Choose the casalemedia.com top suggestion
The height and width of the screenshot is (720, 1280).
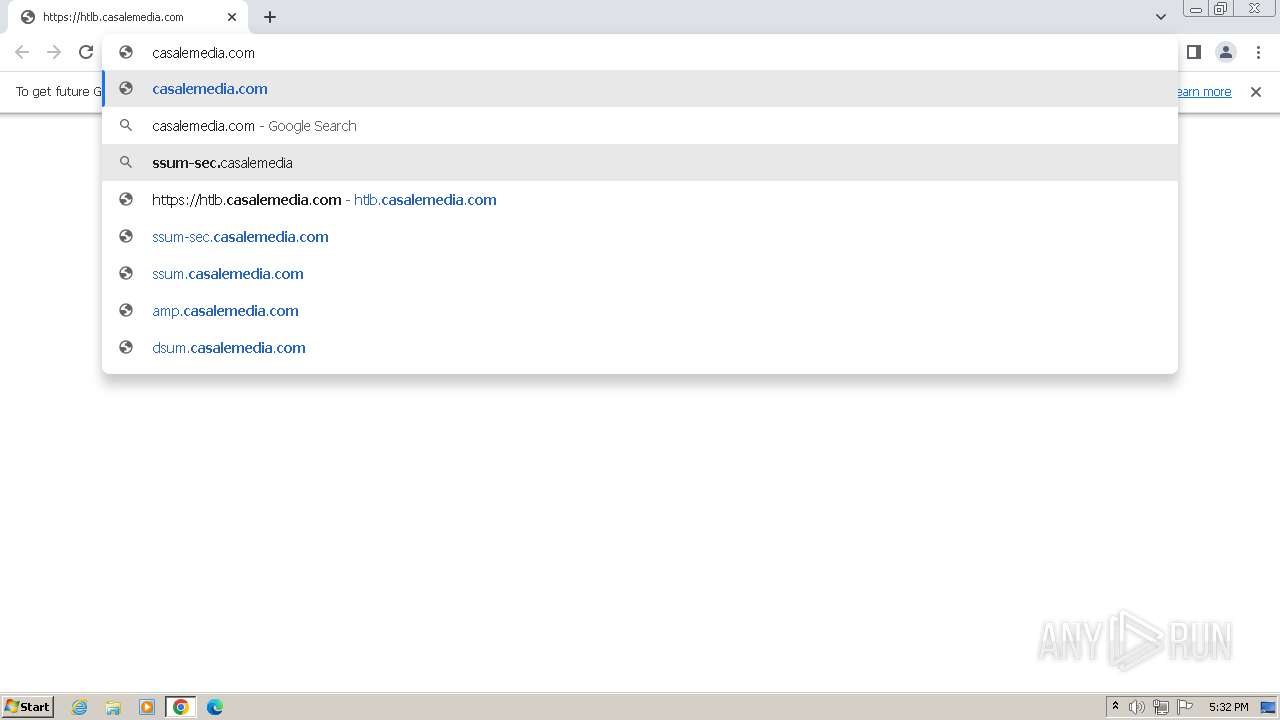[x=640, y=89]
